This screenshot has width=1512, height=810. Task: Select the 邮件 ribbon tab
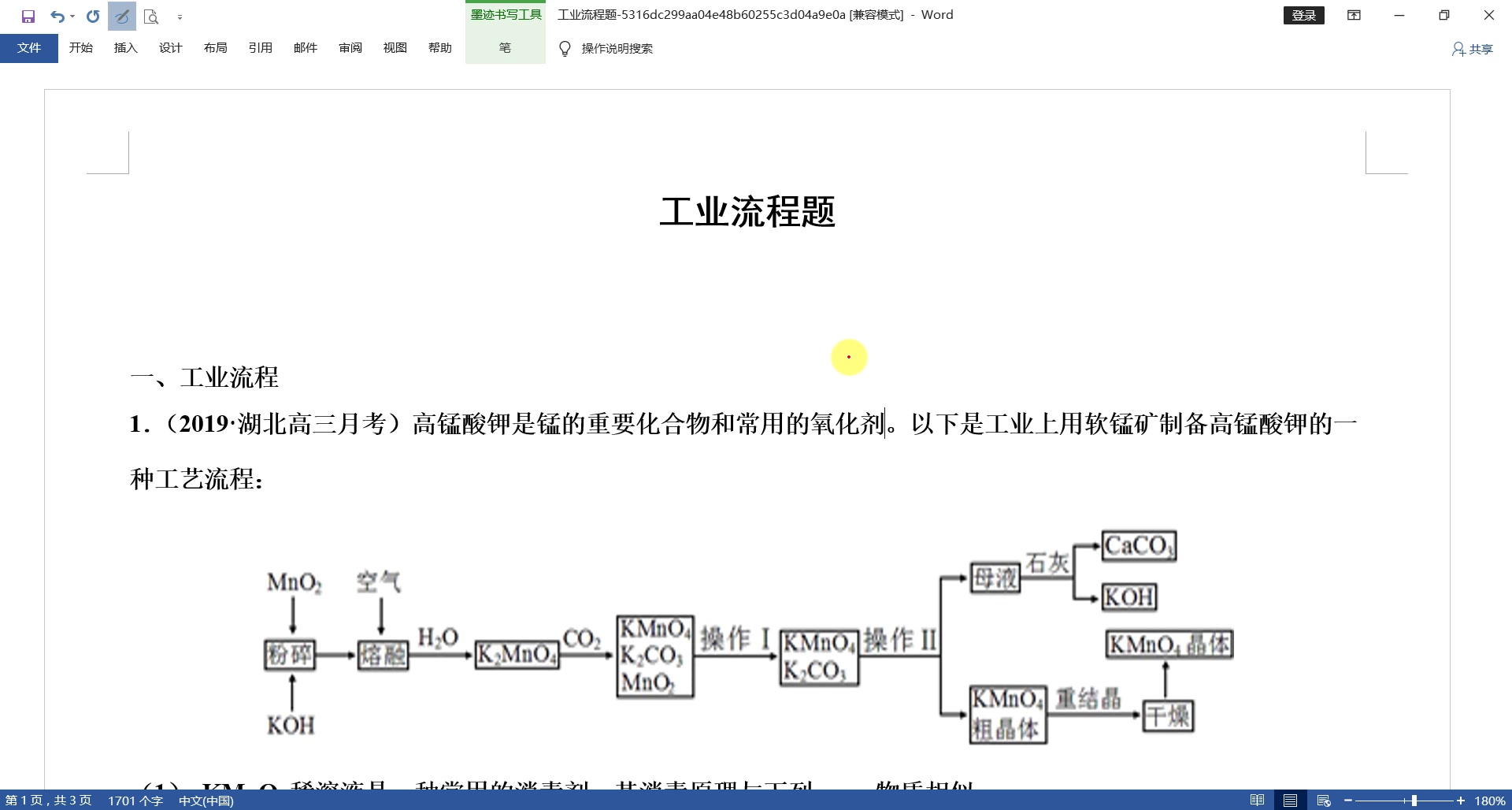tap(306, 48)
